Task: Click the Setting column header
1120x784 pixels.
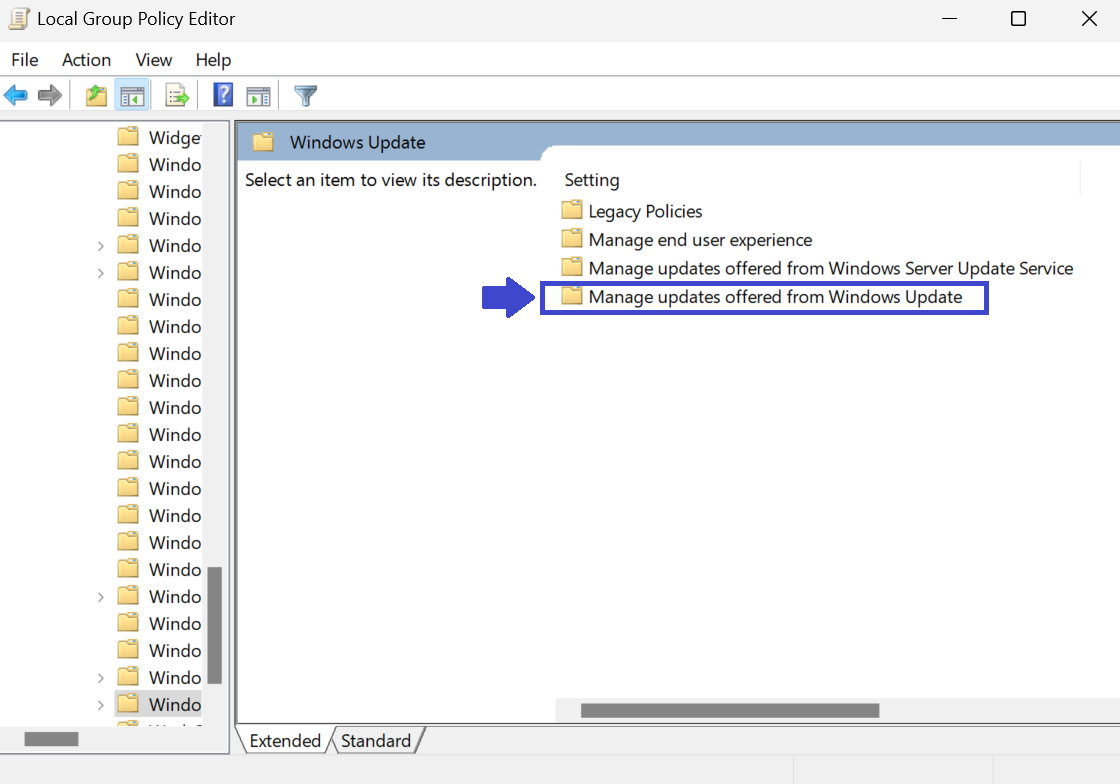Action: [592, 180]
